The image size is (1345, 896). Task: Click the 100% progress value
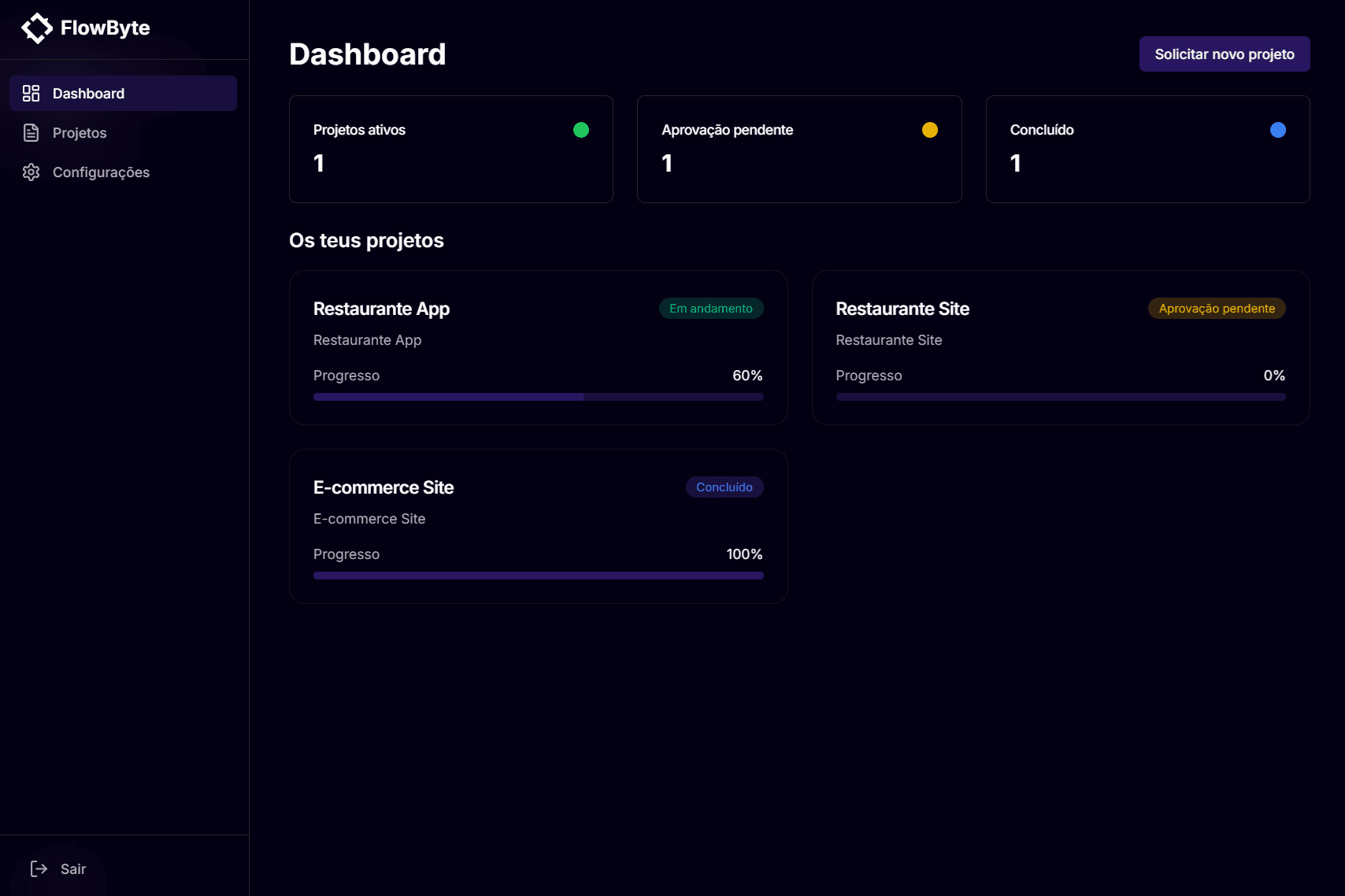click(744, 554)
